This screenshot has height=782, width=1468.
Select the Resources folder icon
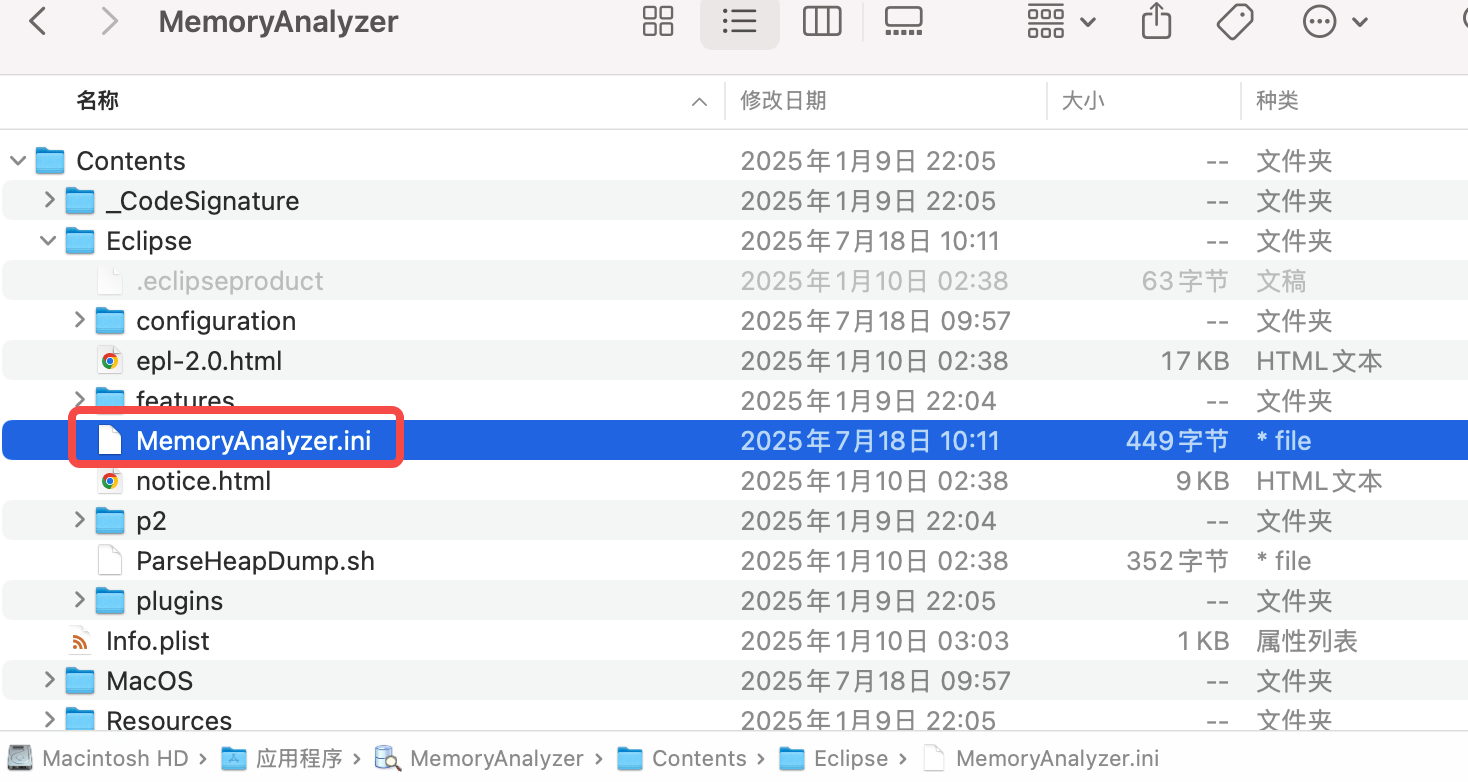[x=80, y=721]
